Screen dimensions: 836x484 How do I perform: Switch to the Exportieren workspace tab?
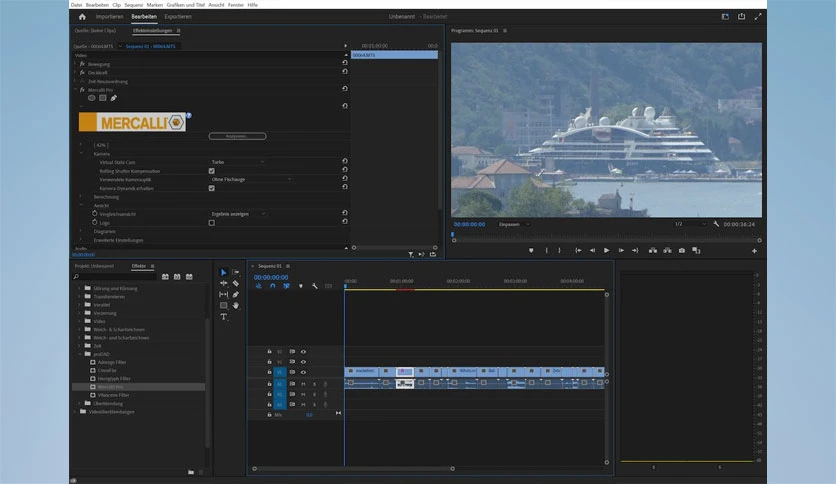(178, 17)
